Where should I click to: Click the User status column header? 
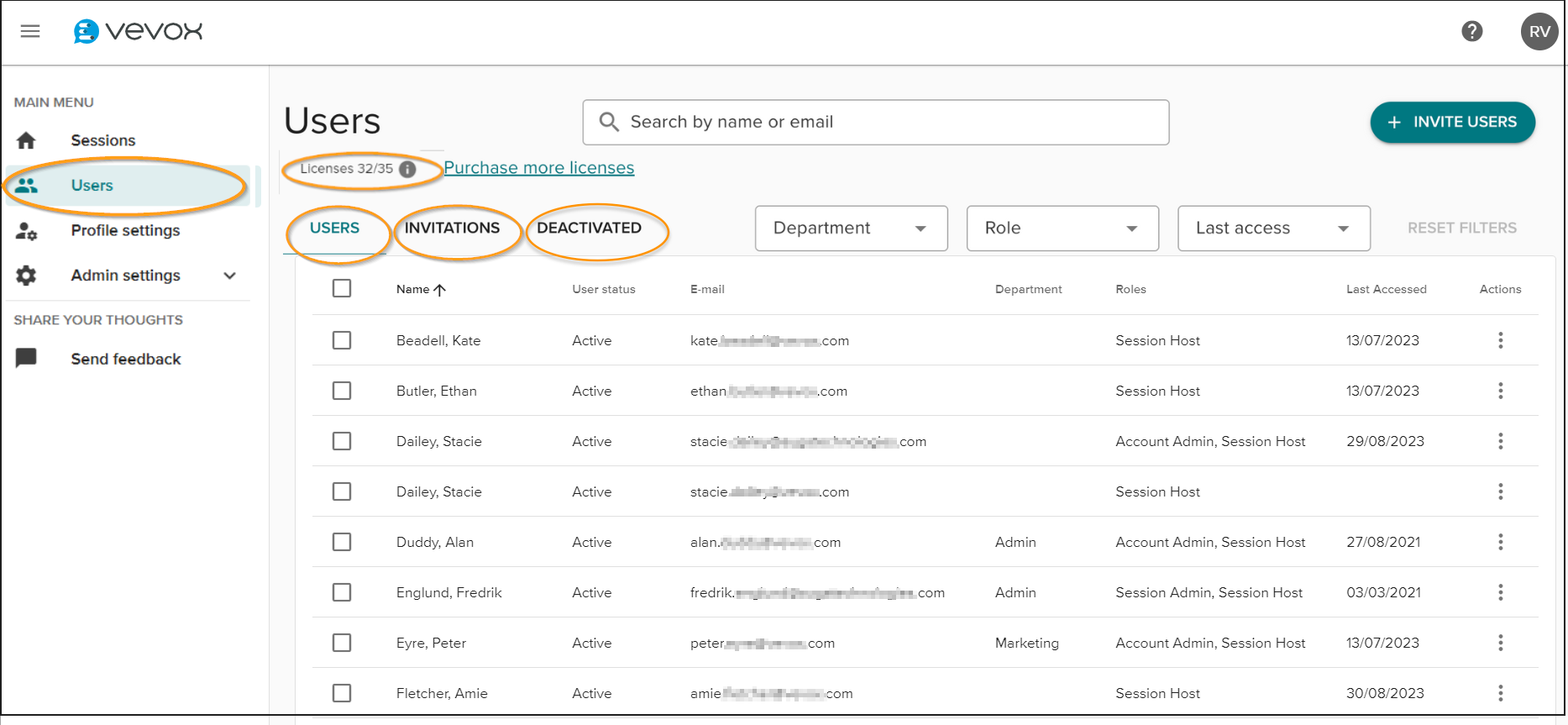click(x=604, y=289)
